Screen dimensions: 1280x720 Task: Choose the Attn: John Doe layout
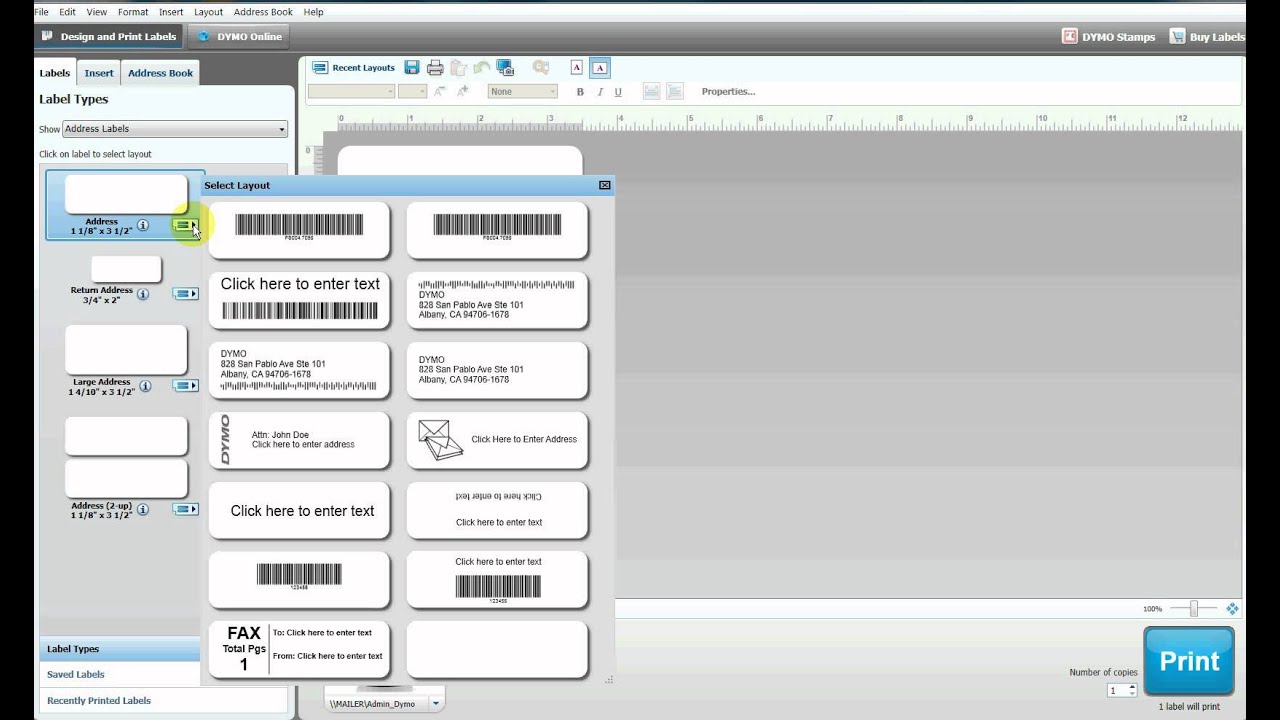(x=299, y=439)
